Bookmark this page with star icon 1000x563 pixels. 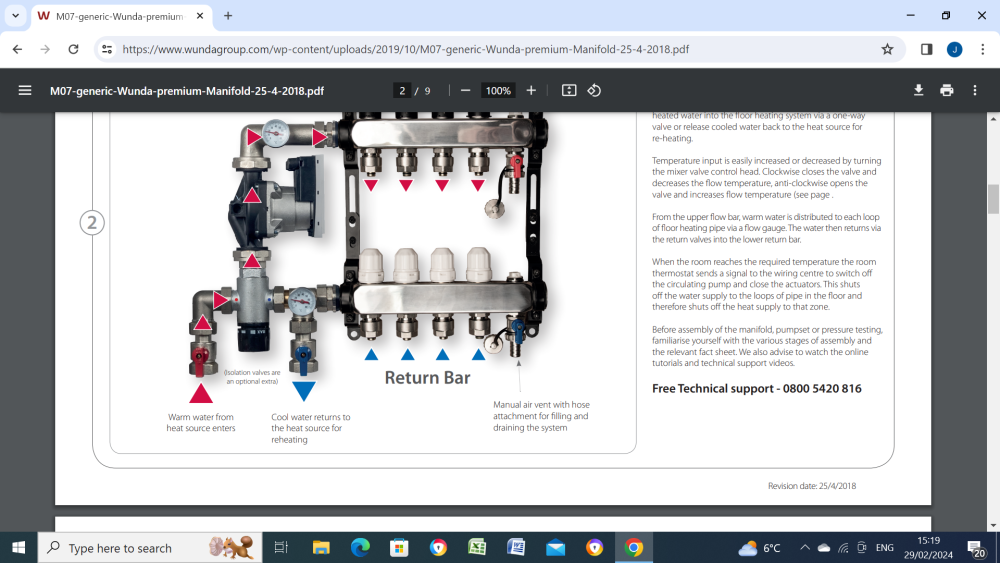click(x=887, y=49)
